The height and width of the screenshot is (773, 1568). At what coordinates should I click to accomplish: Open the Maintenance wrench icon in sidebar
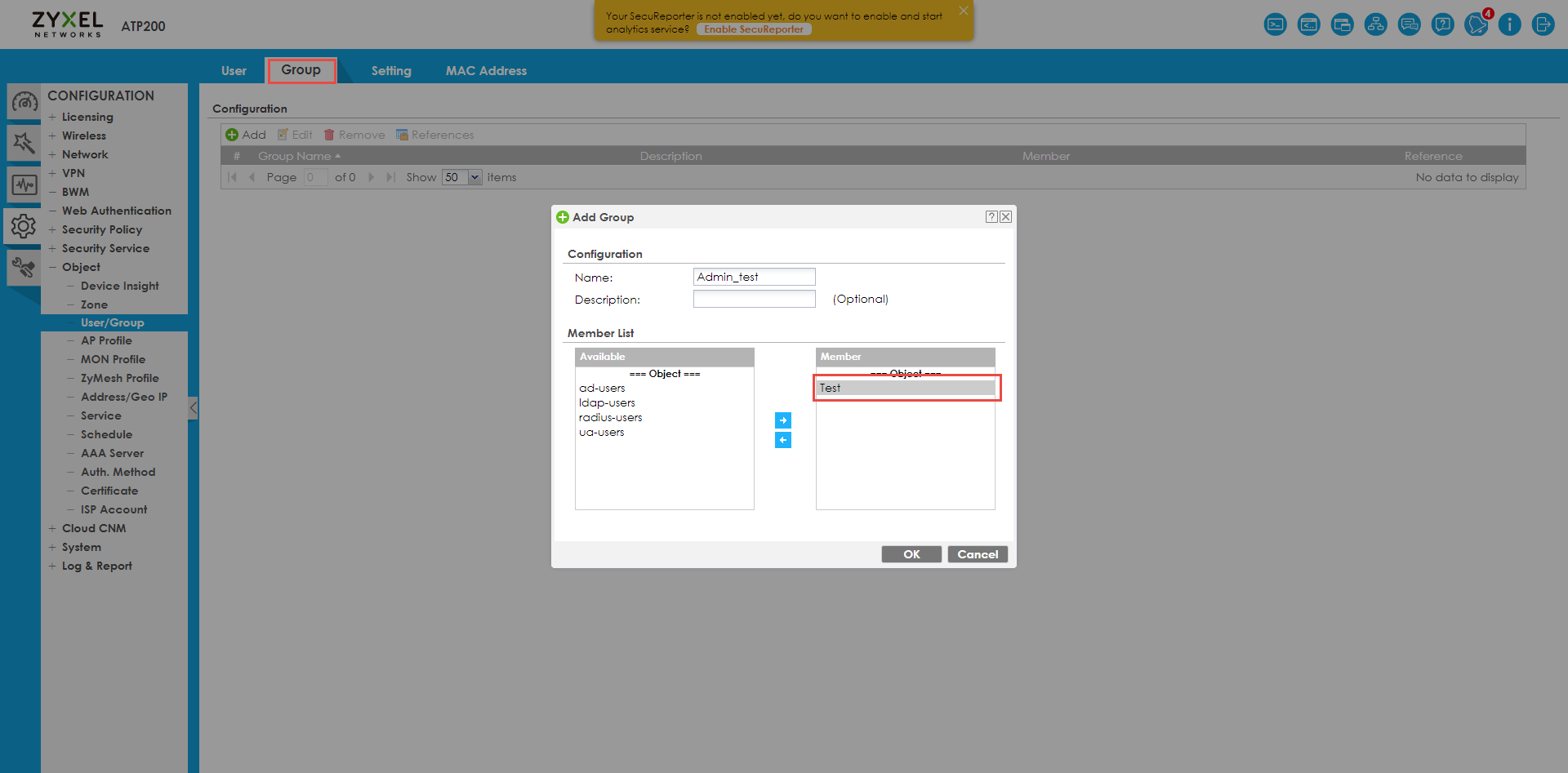24,268
